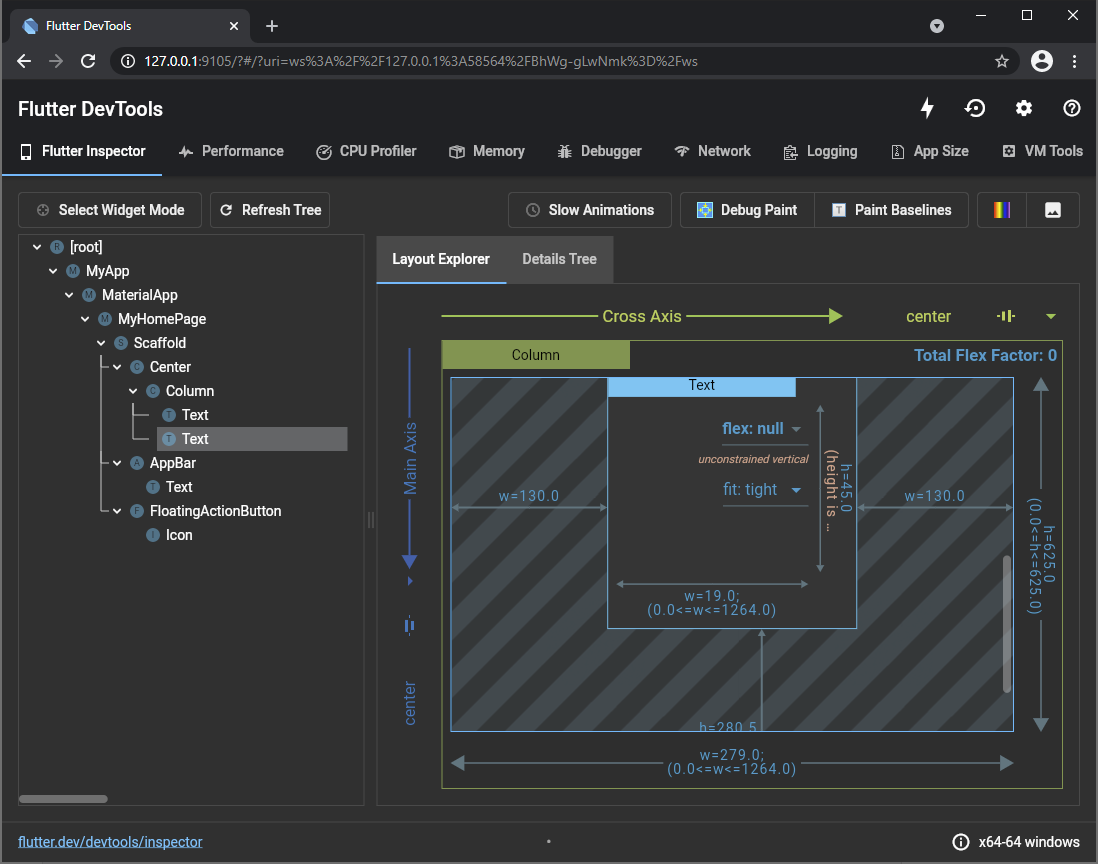Click the browser reload button
This screenshot has width=1098, height=864.
88,61
